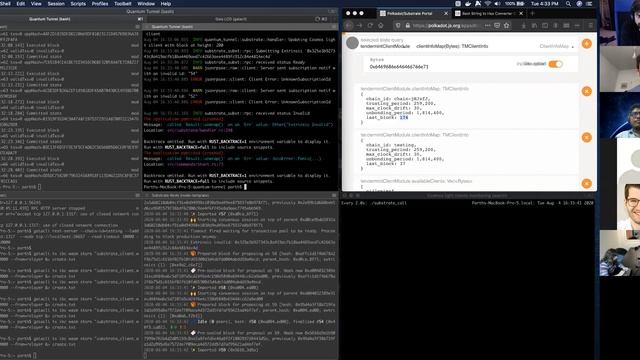Close the Polkadot/Substrate Portal tab
The image size is (640, 360).
coord(446,13)
